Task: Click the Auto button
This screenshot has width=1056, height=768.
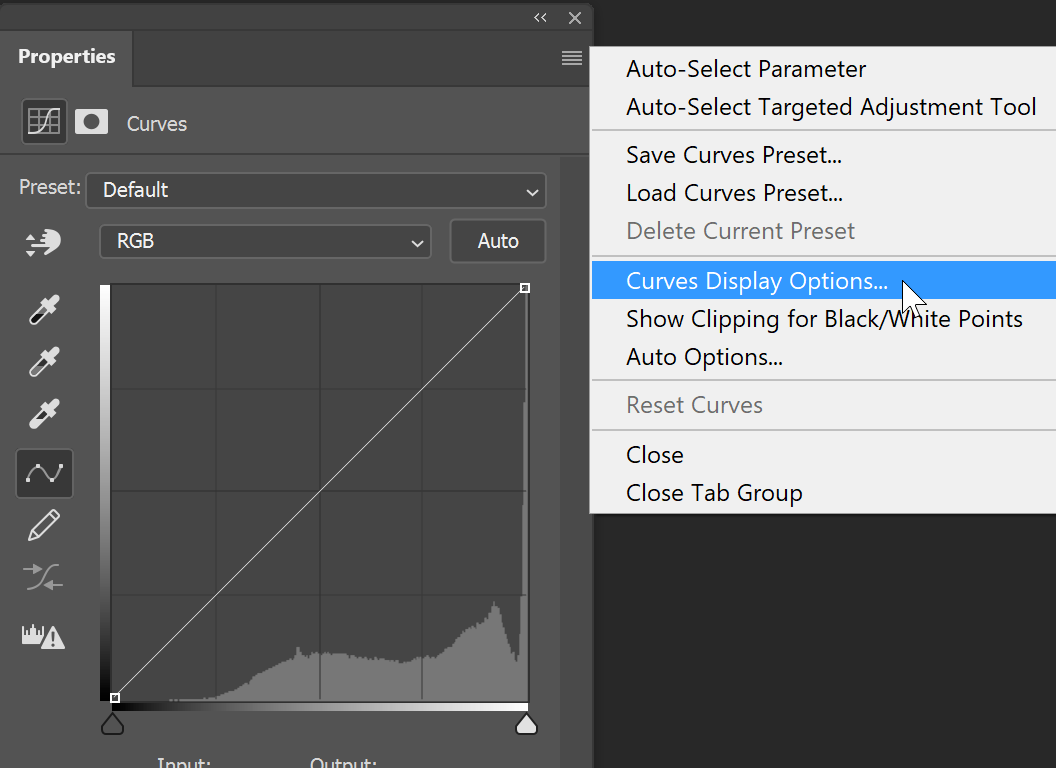Action: (497, 241)
